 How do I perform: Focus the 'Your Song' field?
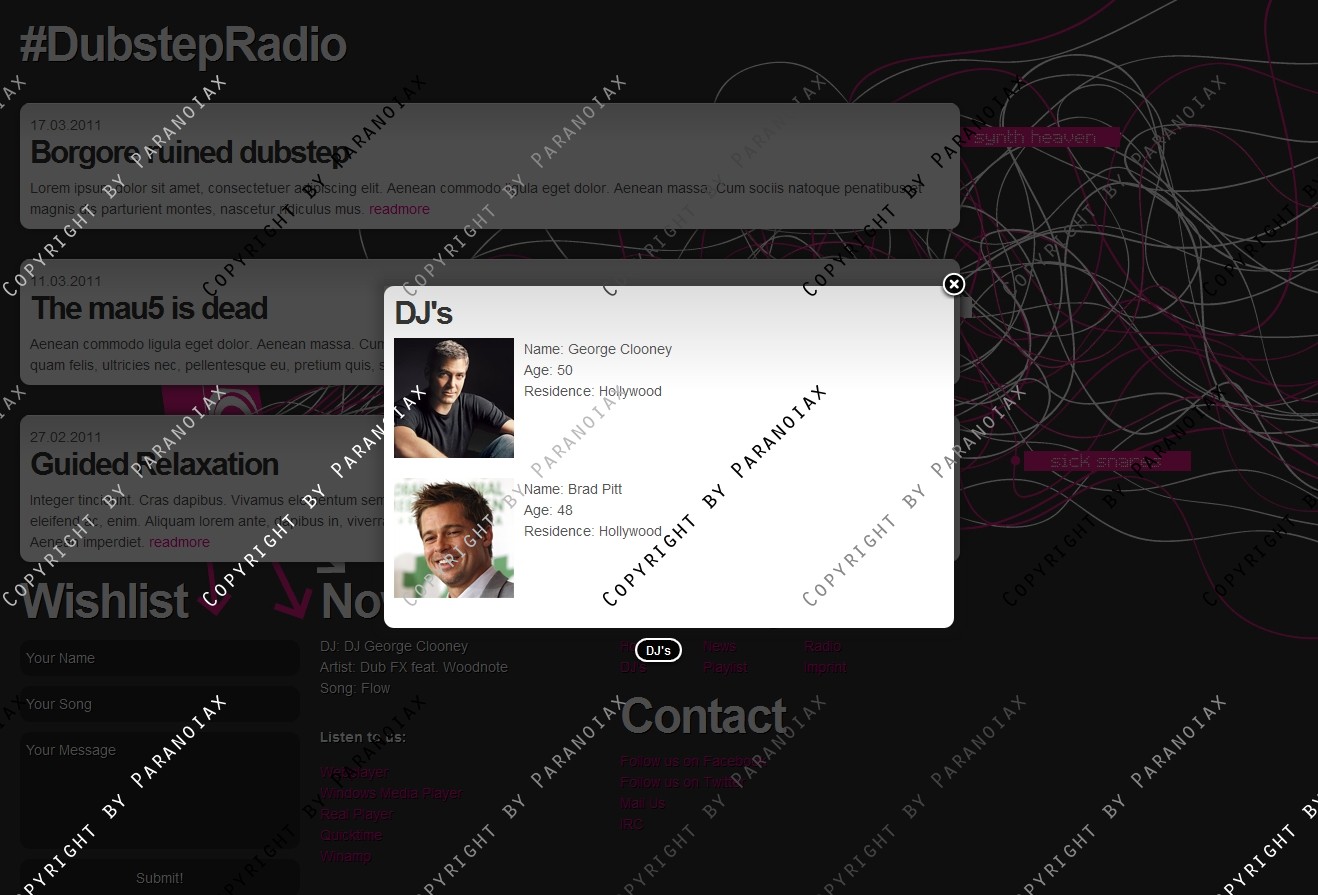(160, 704)
